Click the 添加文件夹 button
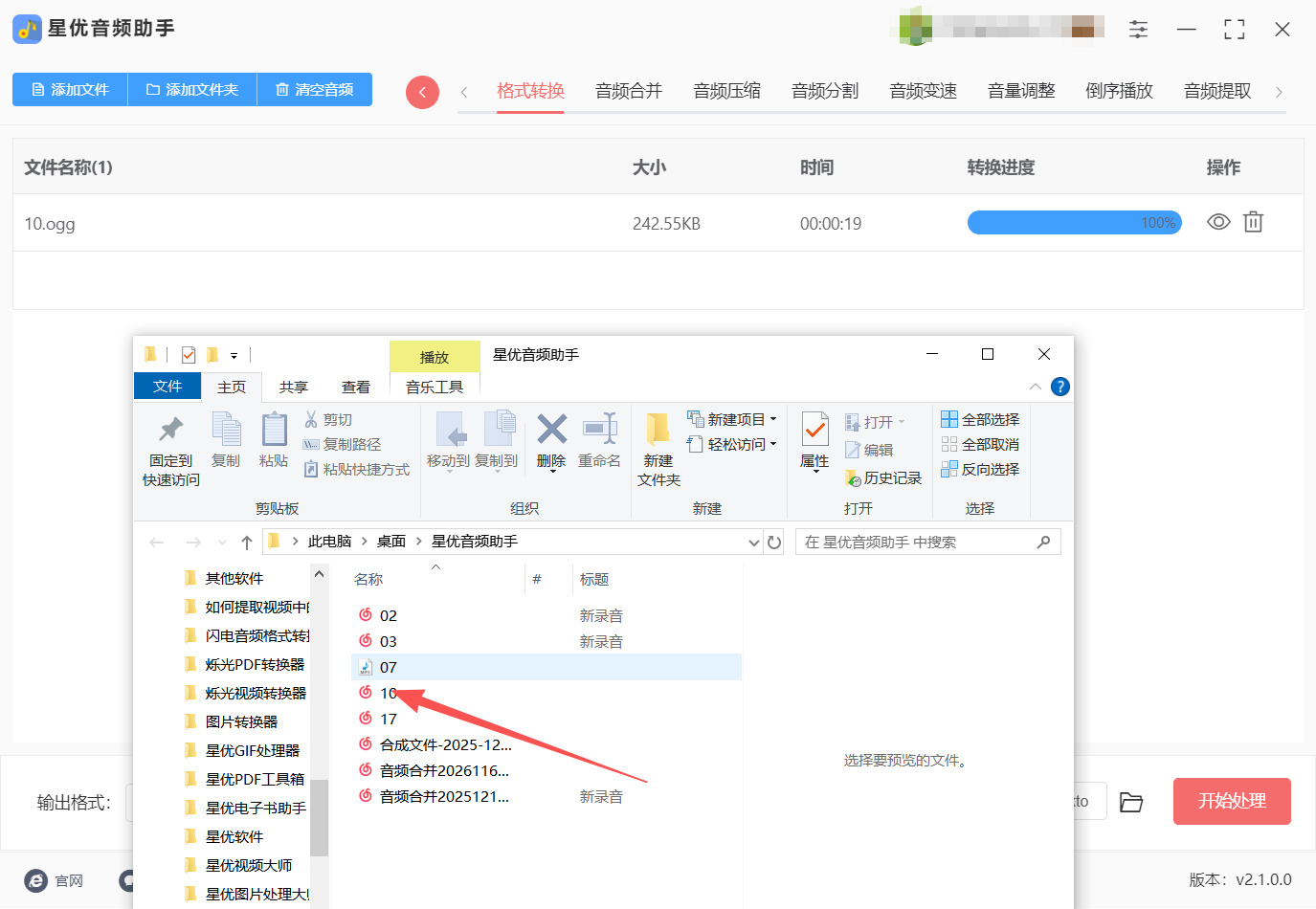1316x909 pixels. click(x=192, y=89)
